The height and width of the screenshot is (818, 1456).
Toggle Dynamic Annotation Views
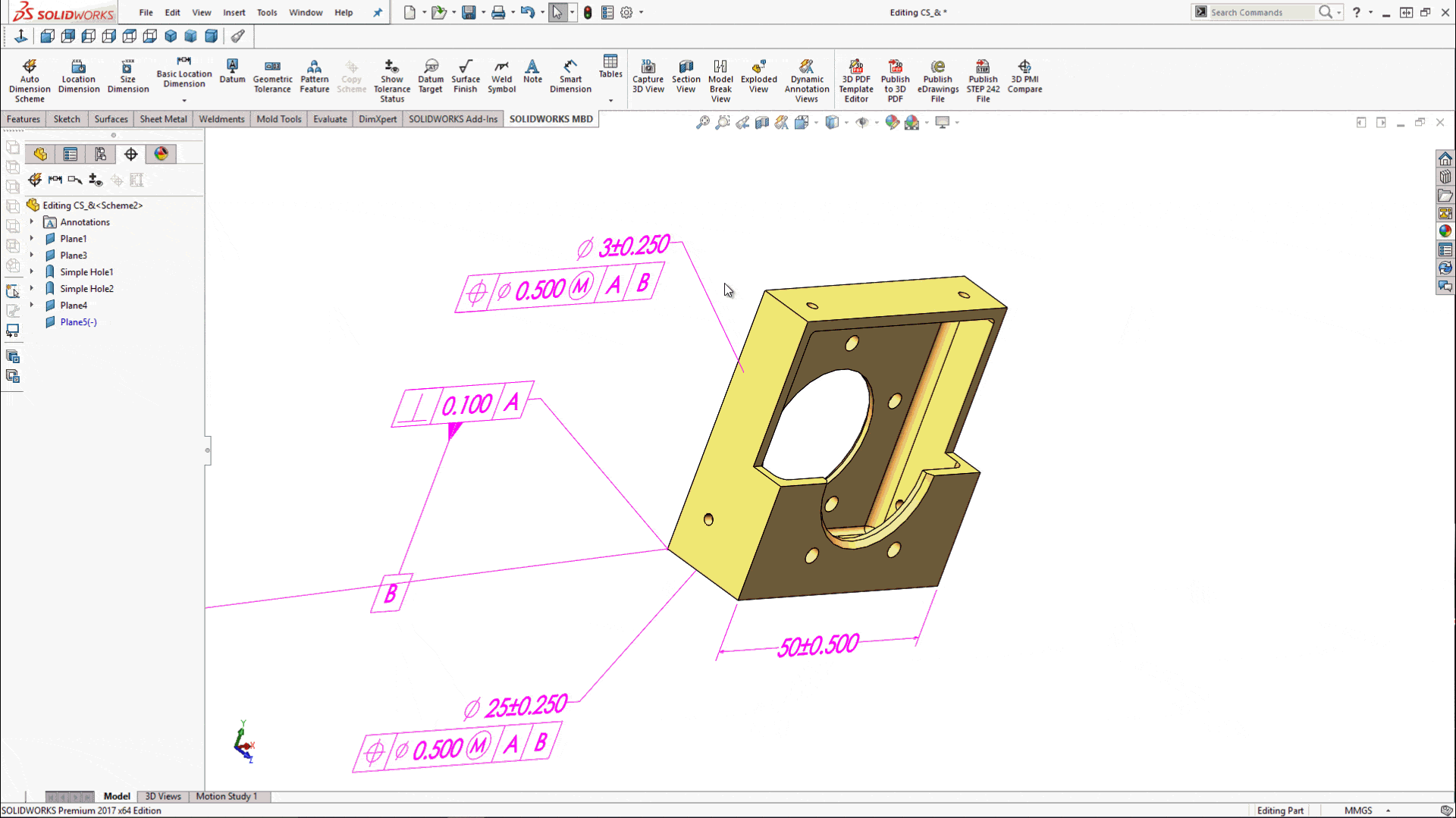(x=806, y=80)
